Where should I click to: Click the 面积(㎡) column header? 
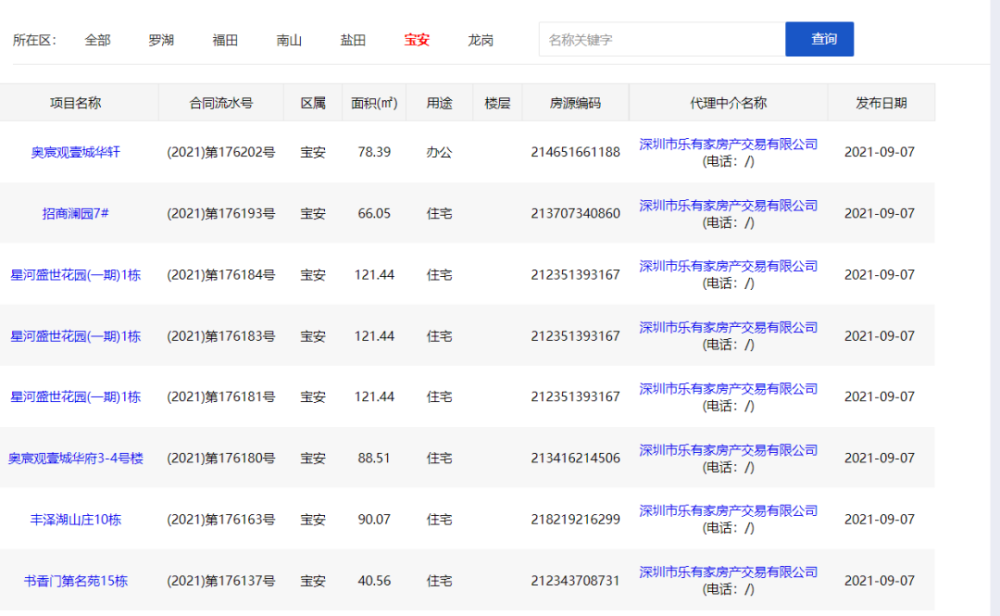click(374, 103)
